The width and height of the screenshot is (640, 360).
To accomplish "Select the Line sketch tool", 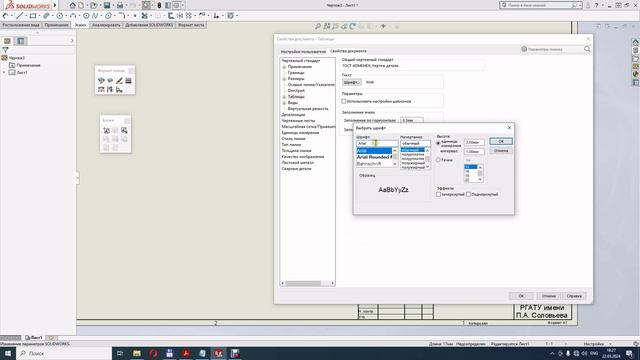I will click(19, 16).
